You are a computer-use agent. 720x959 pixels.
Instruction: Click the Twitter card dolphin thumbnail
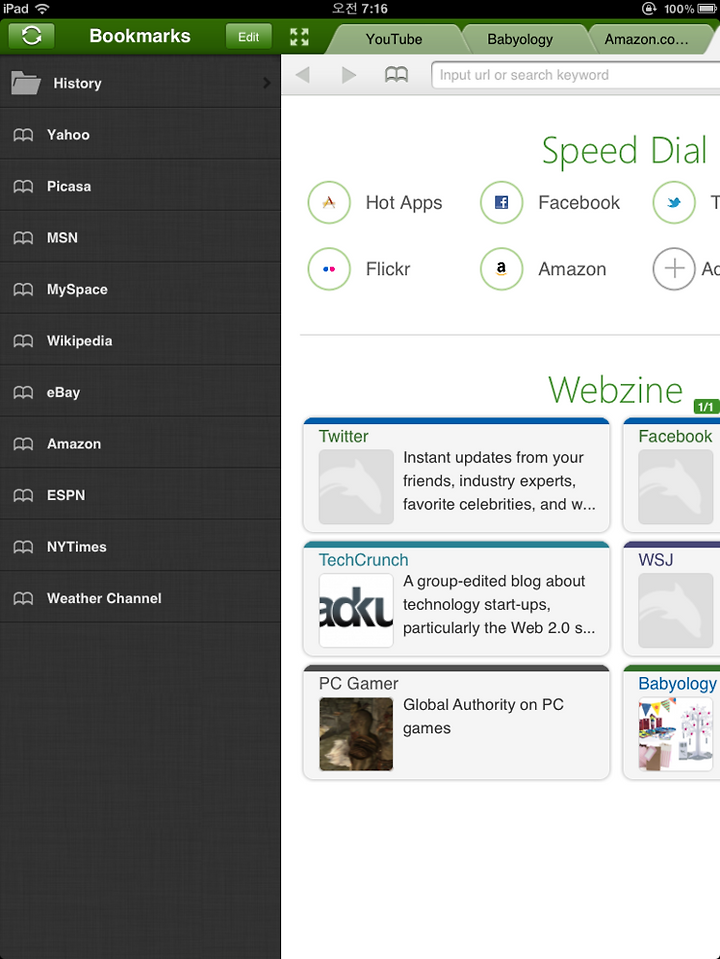click(x=356, y=487)
